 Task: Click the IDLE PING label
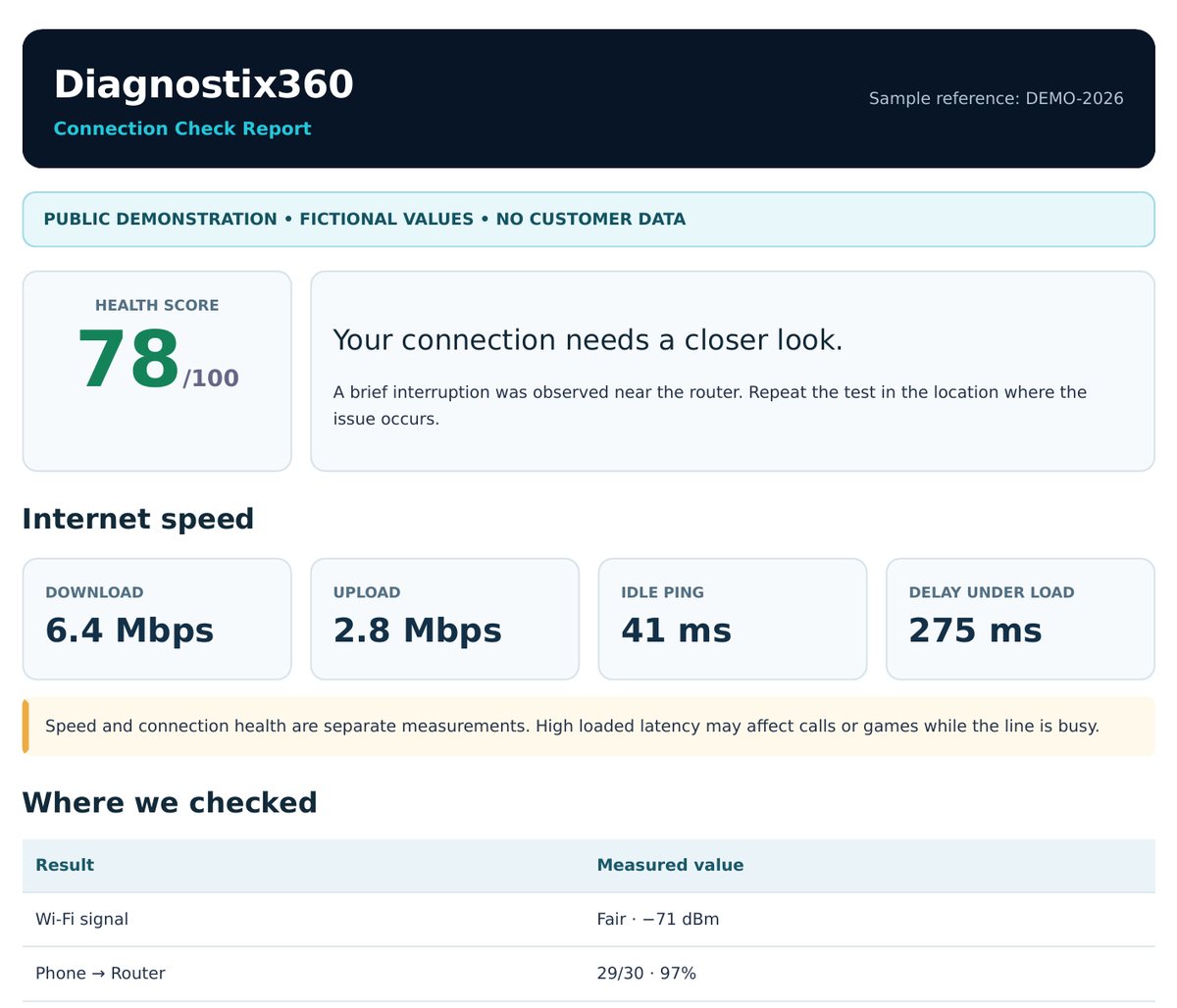pos(662,592)
